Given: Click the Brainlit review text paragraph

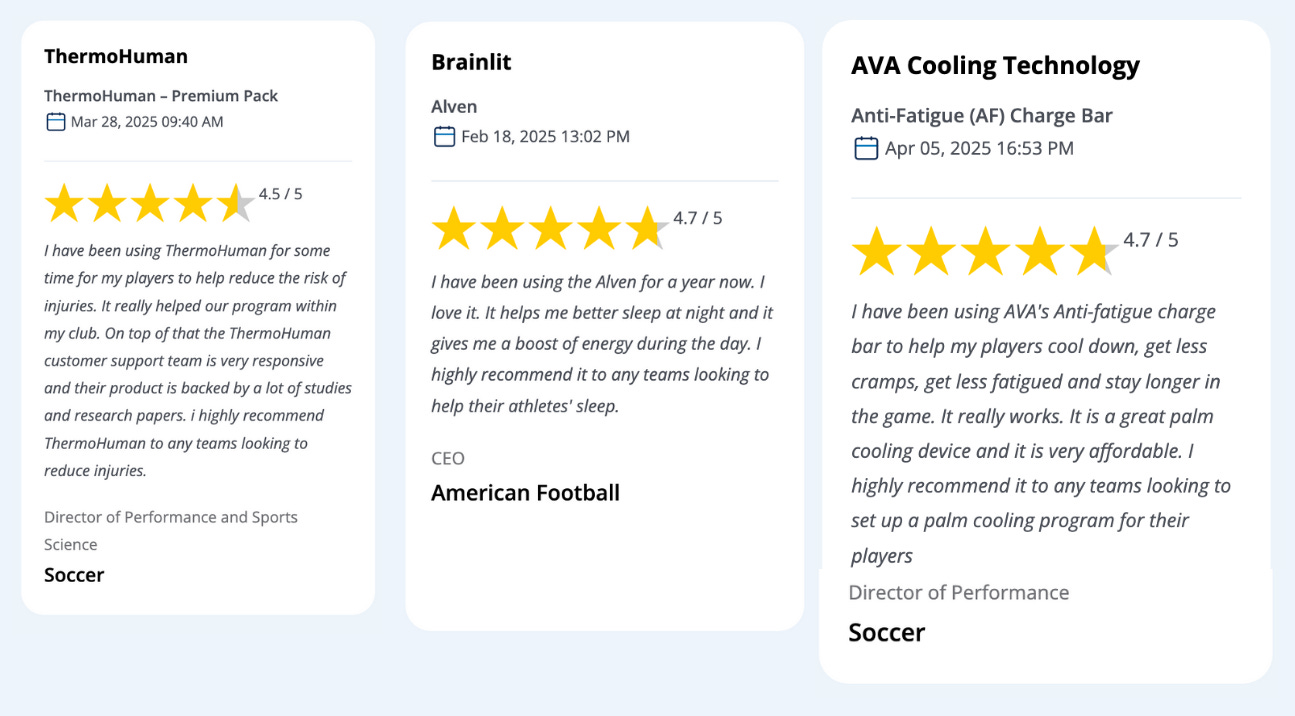Looking at the screenshot, I should 602,344.
